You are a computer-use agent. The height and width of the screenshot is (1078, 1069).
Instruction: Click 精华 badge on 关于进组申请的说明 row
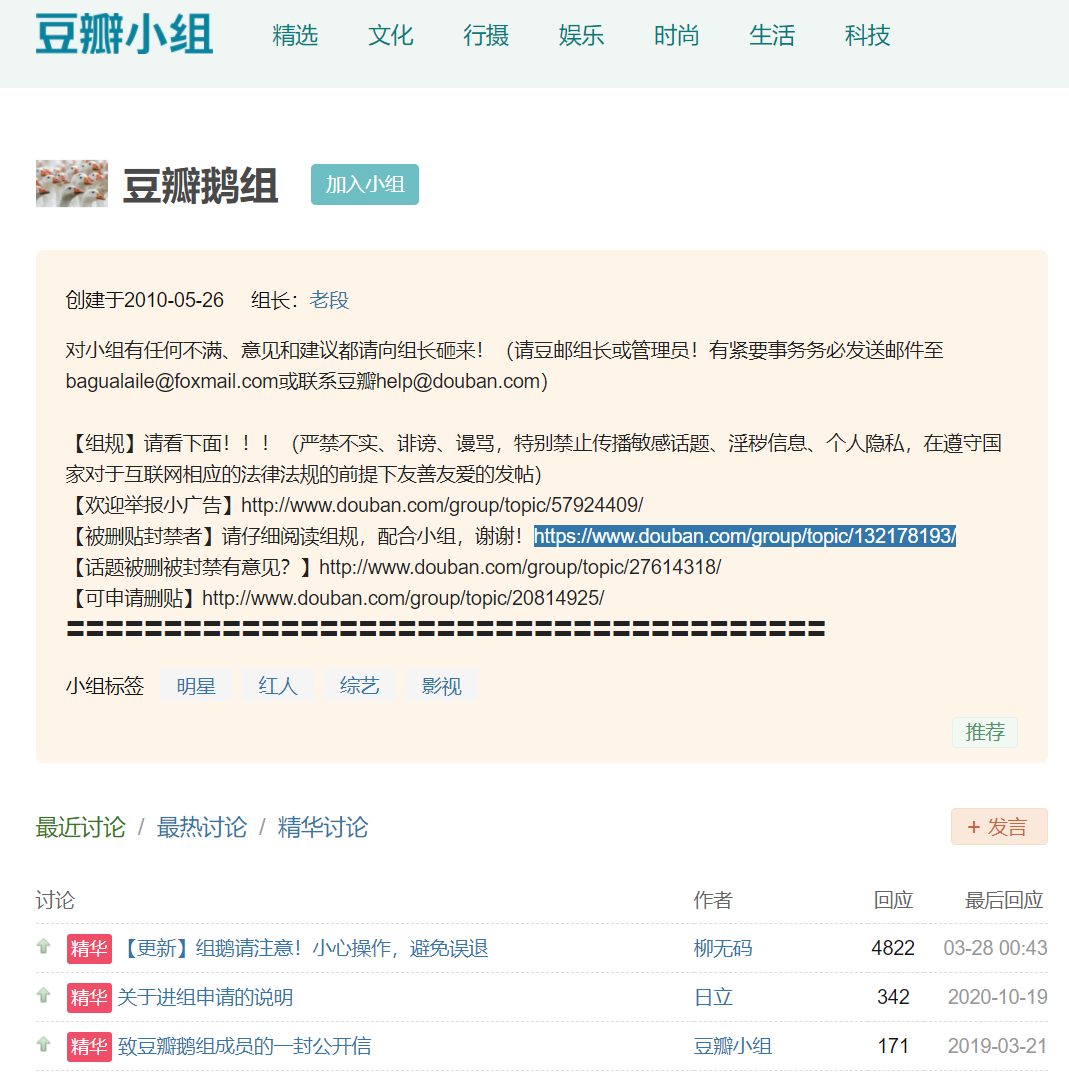tap(89, 998)
